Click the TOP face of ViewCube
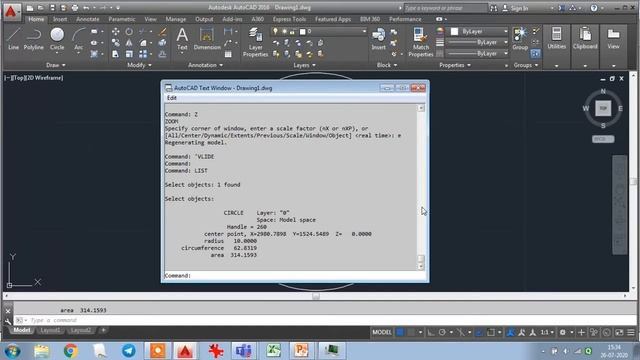The height and width of the screenshot is (360, 640). click(x=603, y=108)
